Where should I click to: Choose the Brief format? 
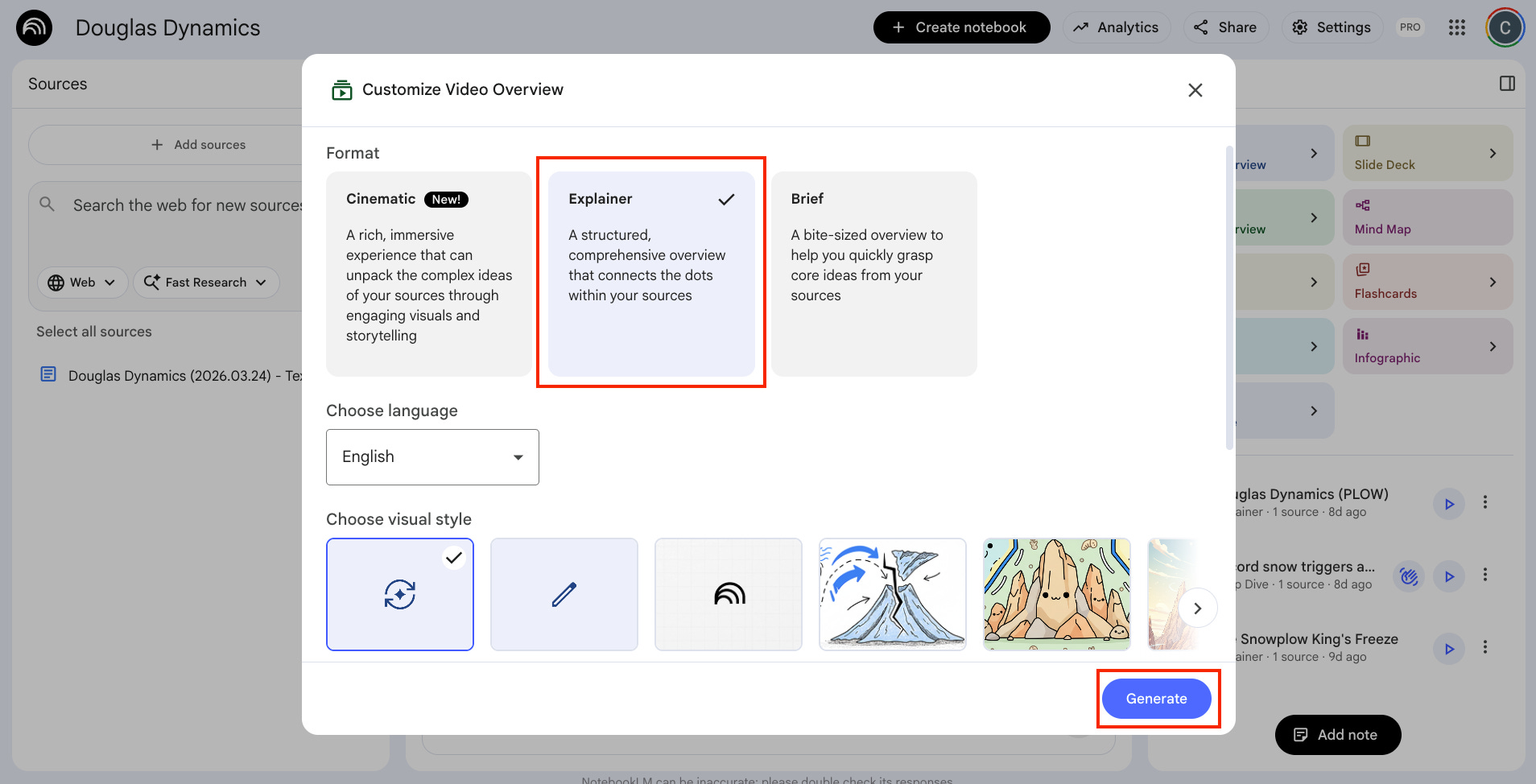tap(874, 274)
